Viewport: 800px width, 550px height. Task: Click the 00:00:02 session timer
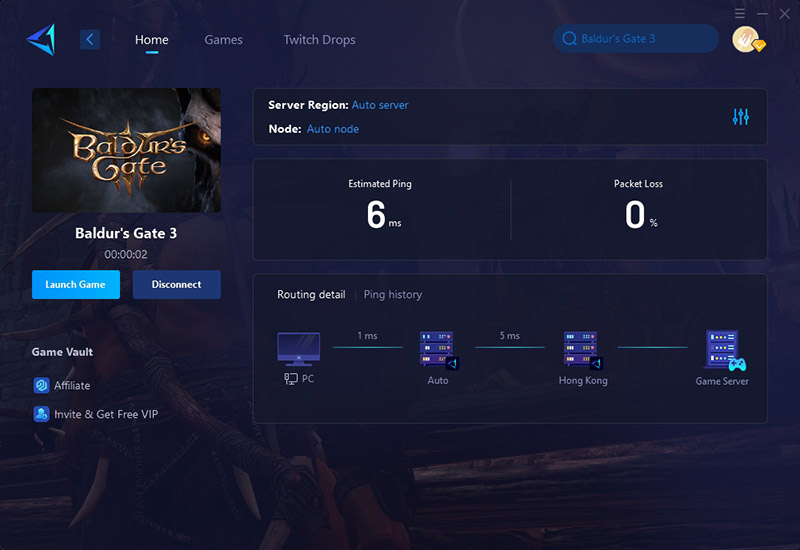point(126,254)
